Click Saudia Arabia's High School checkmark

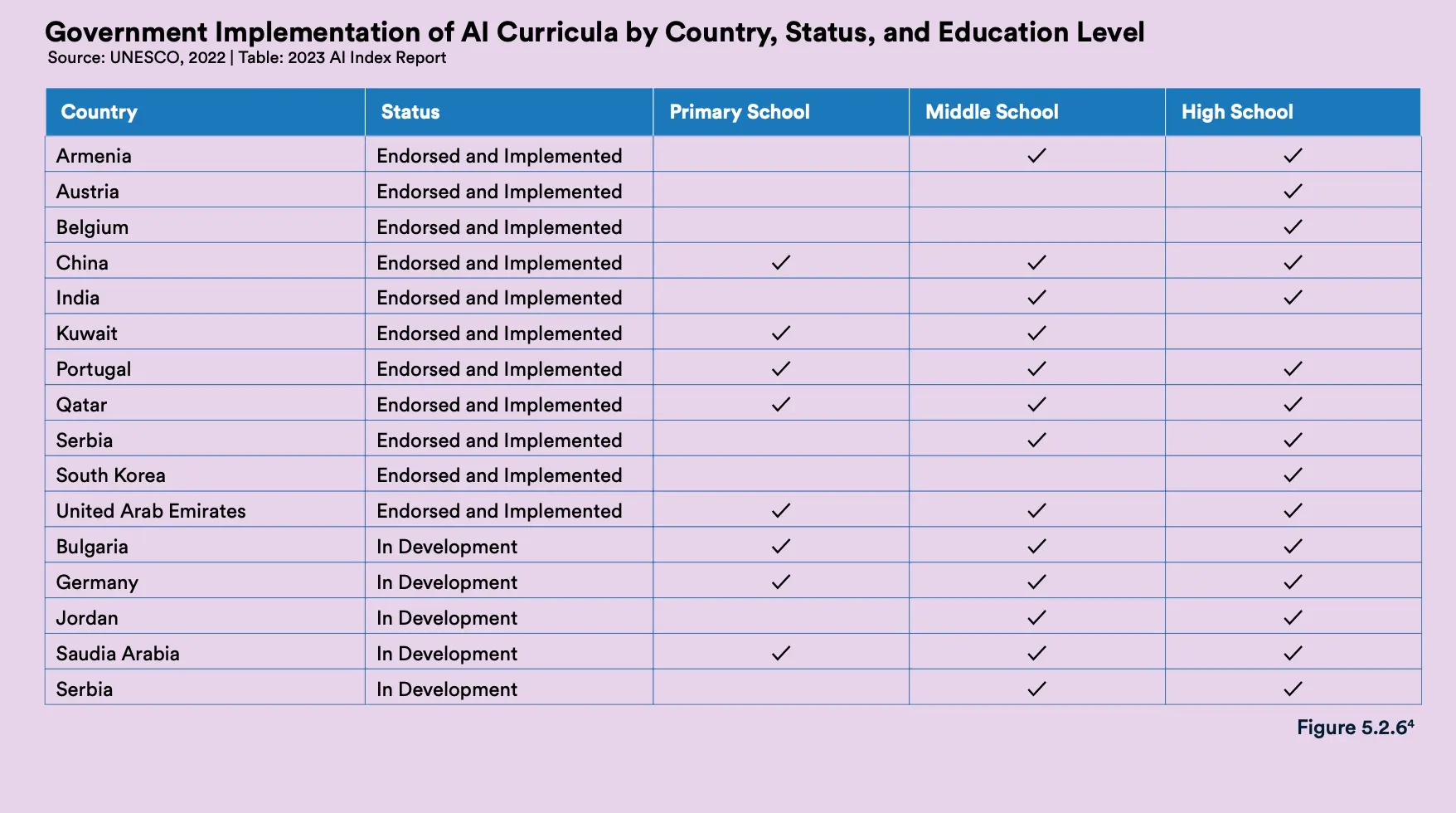[1293, 653]
